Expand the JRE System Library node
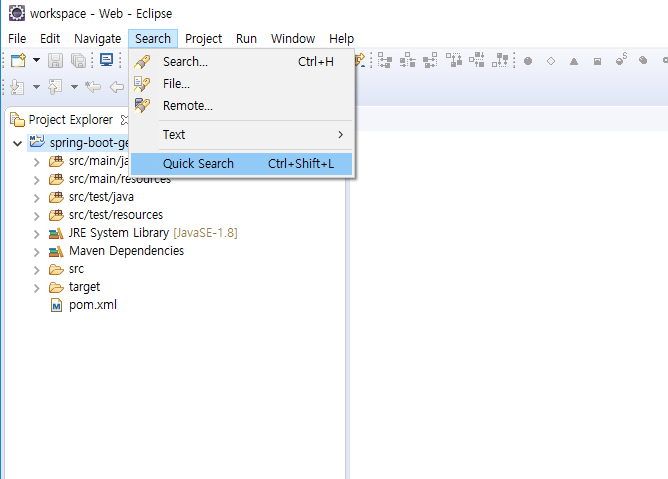 37,234
